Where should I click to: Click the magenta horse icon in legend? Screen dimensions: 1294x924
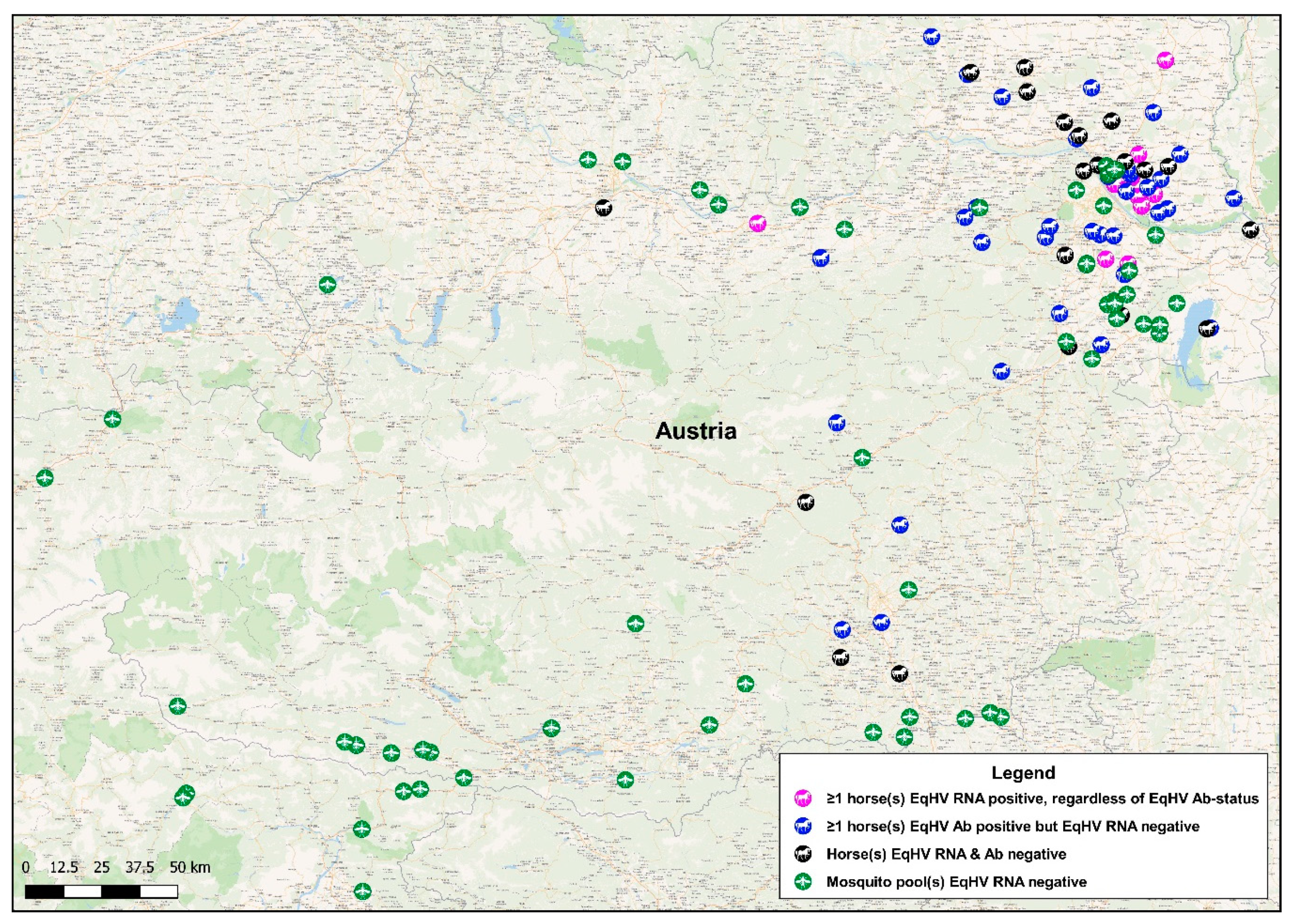(802, 798)
